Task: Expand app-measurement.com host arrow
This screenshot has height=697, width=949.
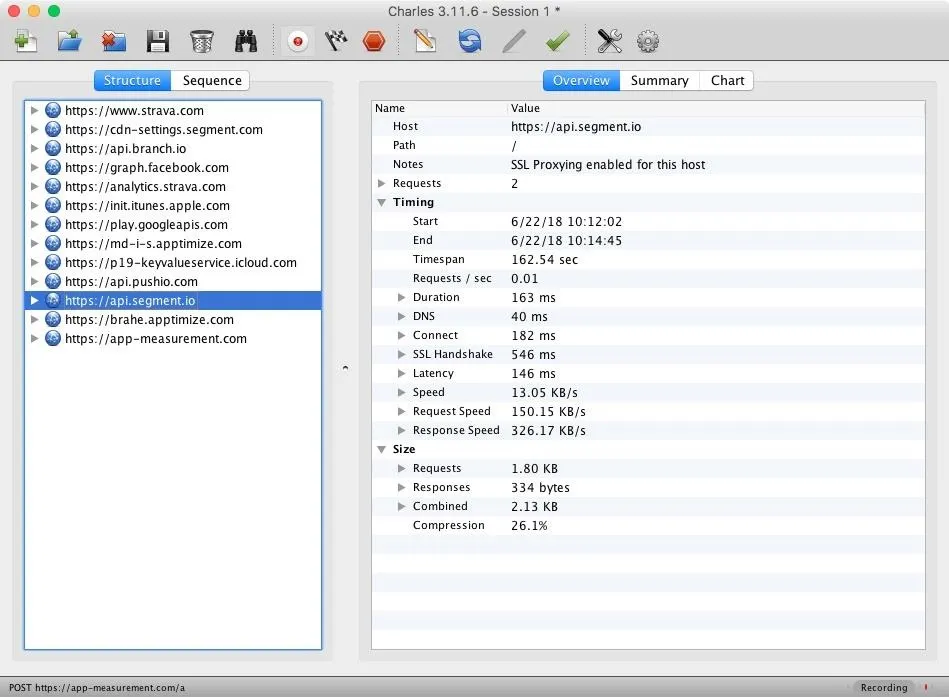Action: tap(34, 338)
